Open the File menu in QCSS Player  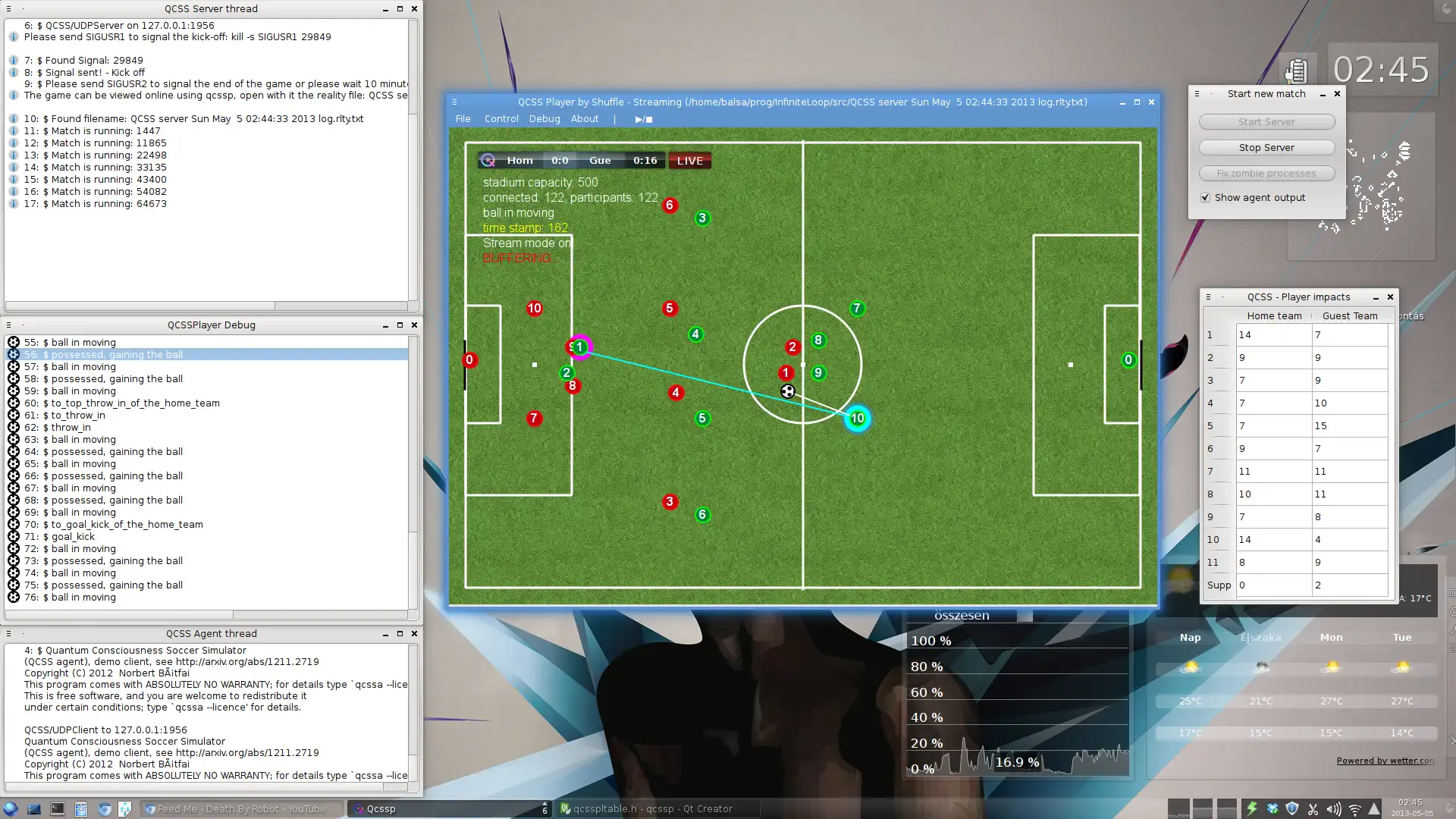[463, 119]
